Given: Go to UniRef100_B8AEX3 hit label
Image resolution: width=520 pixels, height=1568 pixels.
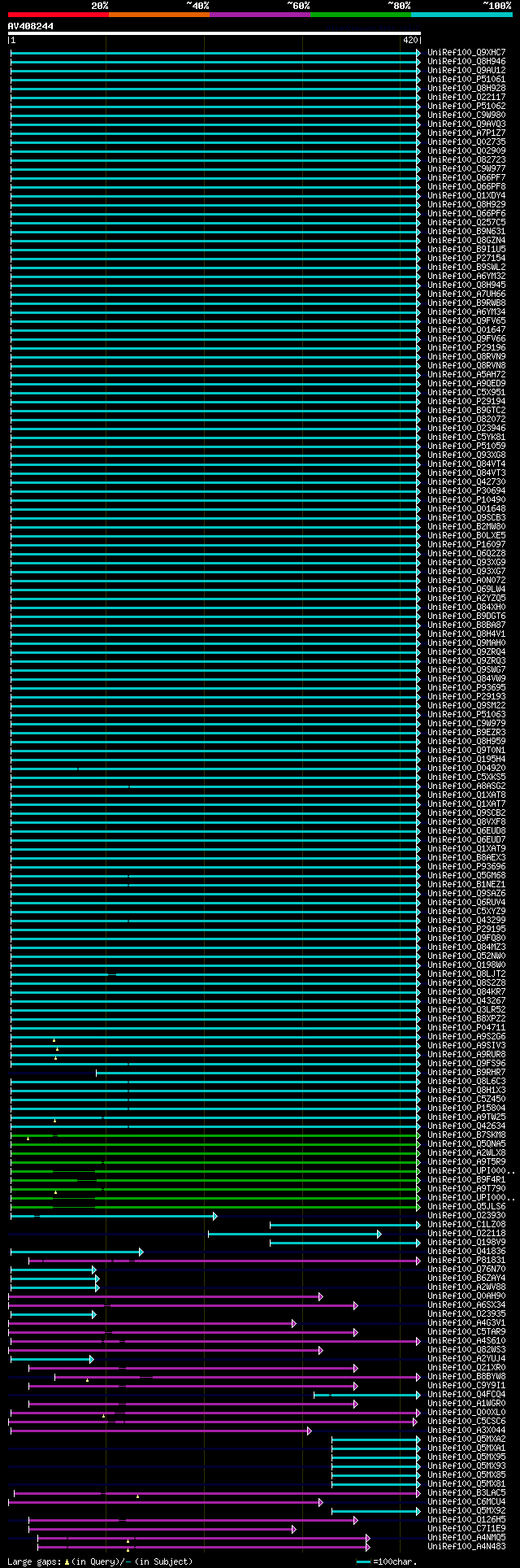Looking at the screenshot, I should click(x=466, y=858).
